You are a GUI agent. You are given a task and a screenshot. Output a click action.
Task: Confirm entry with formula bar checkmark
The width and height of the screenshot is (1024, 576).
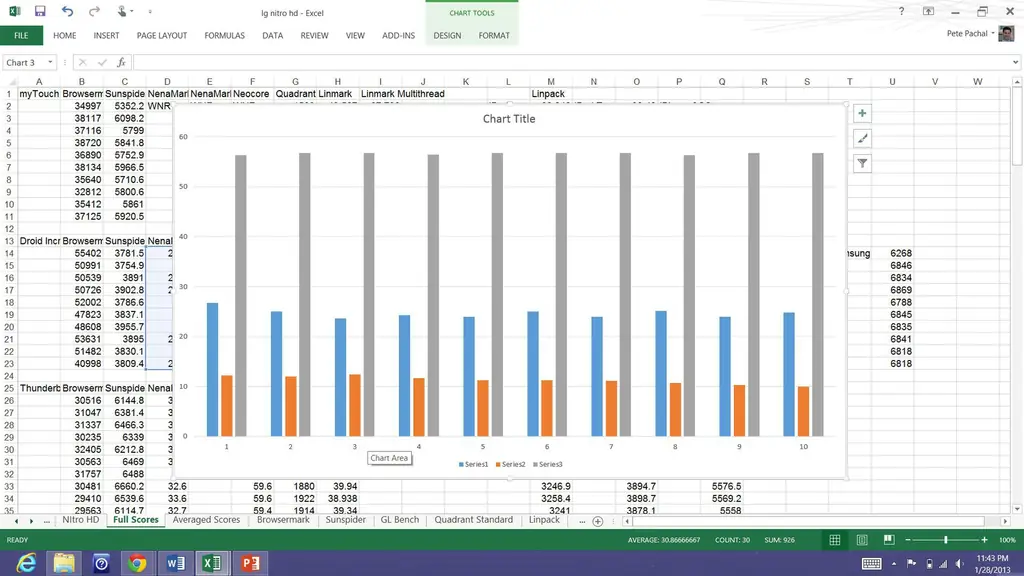(102, 62)
